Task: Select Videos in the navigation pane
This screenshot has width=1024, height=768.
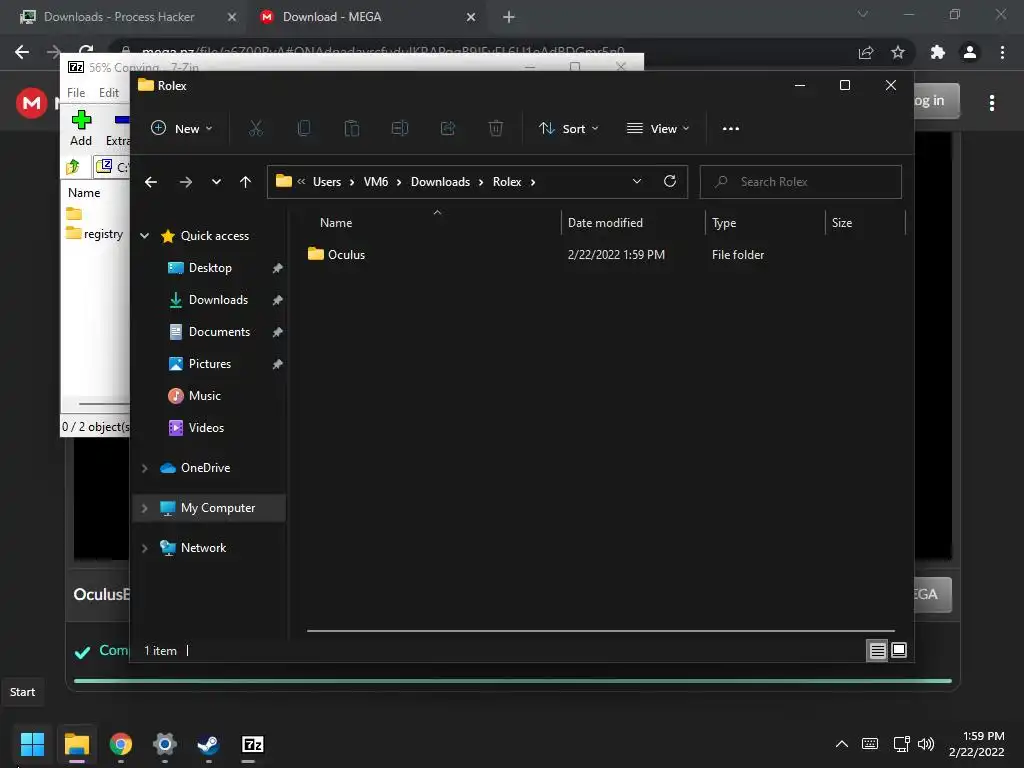Action: (x=206, y=428)
